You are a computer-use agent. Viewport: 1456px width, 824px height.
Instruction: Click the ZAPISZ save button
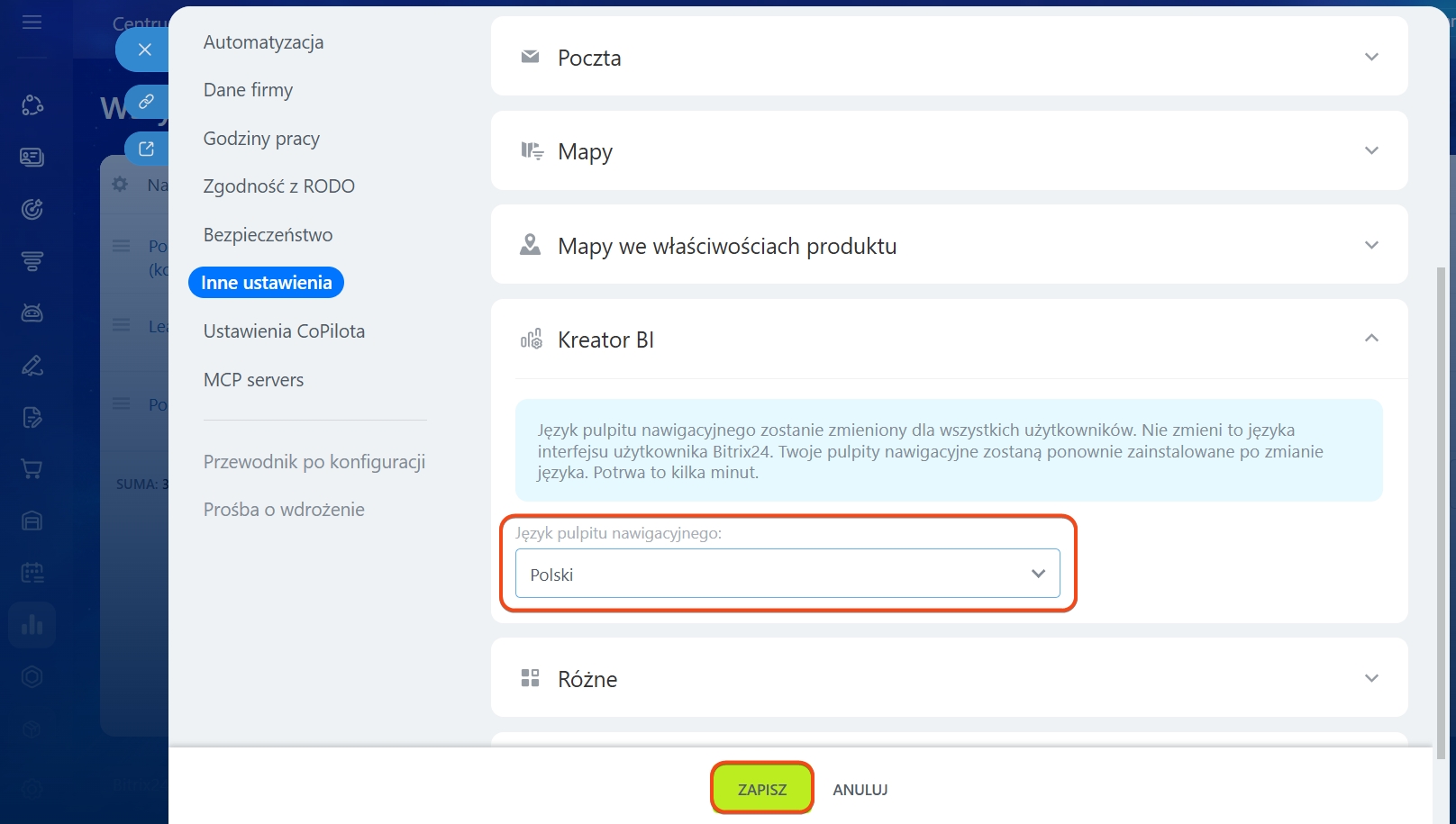point(762,789)
